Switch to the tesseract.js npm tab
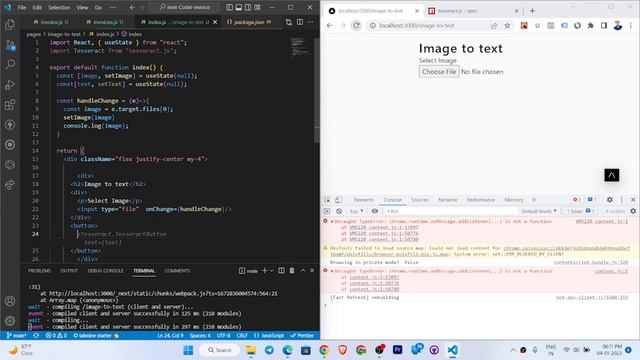 coord(473,11)
